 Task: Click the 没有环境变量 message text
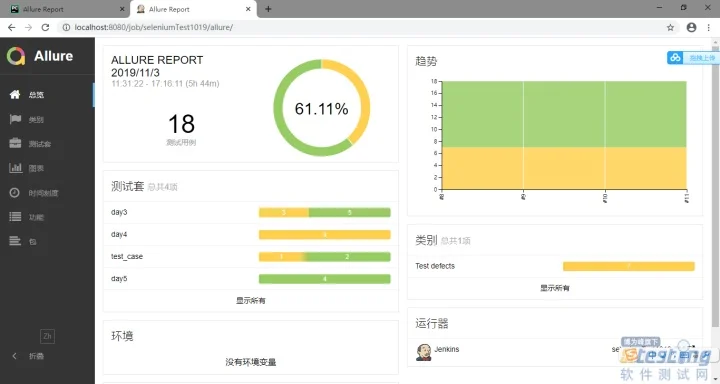251,362
